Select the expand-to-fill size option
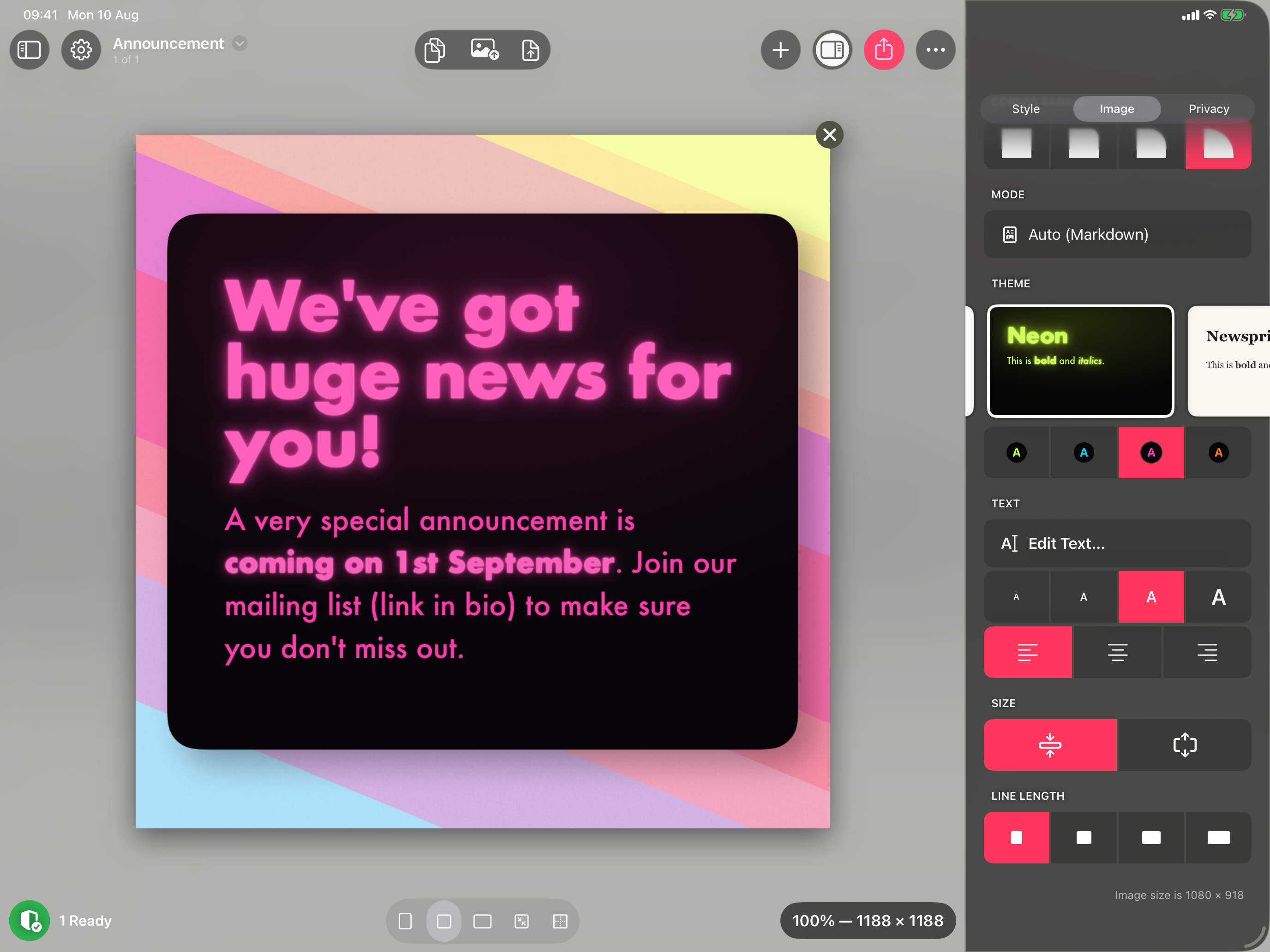Viewport: 1270px width, 952px height. [1185, 745]
